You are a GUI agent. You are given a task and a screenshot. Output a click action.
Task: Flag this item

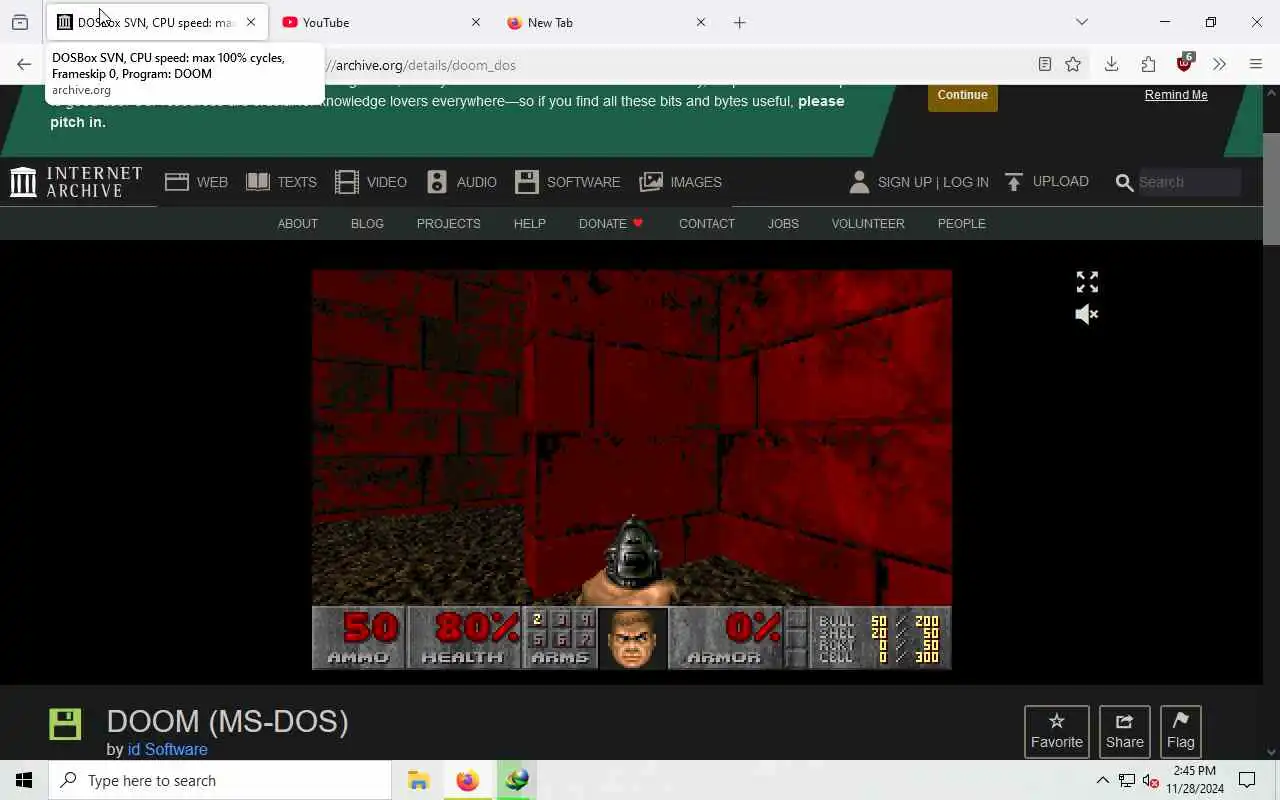[x=1181, y=732]
